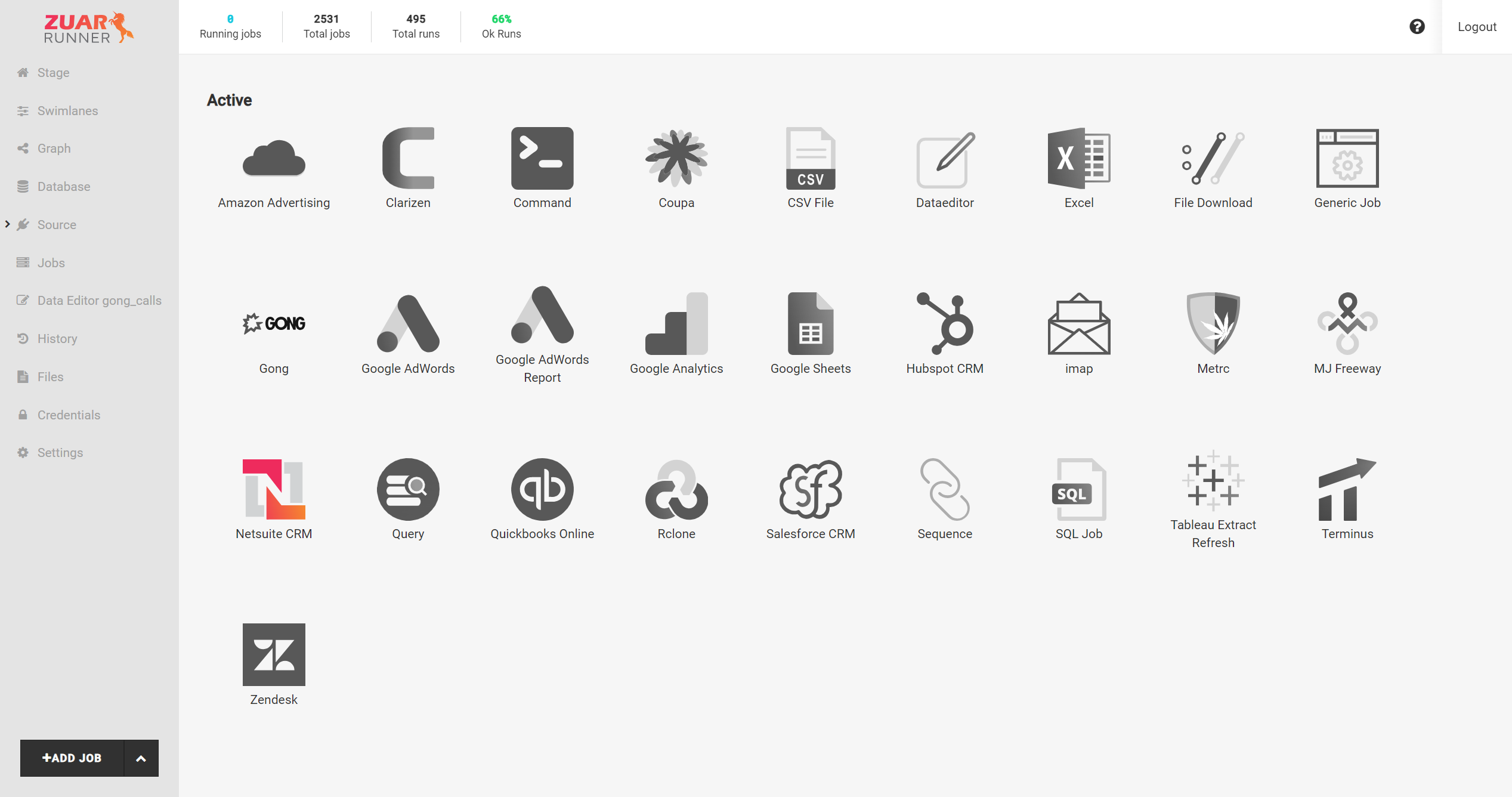This screenshot has width=1512, height=797.
Task: Click the ADD JOB button
Action: click(72, 758)
